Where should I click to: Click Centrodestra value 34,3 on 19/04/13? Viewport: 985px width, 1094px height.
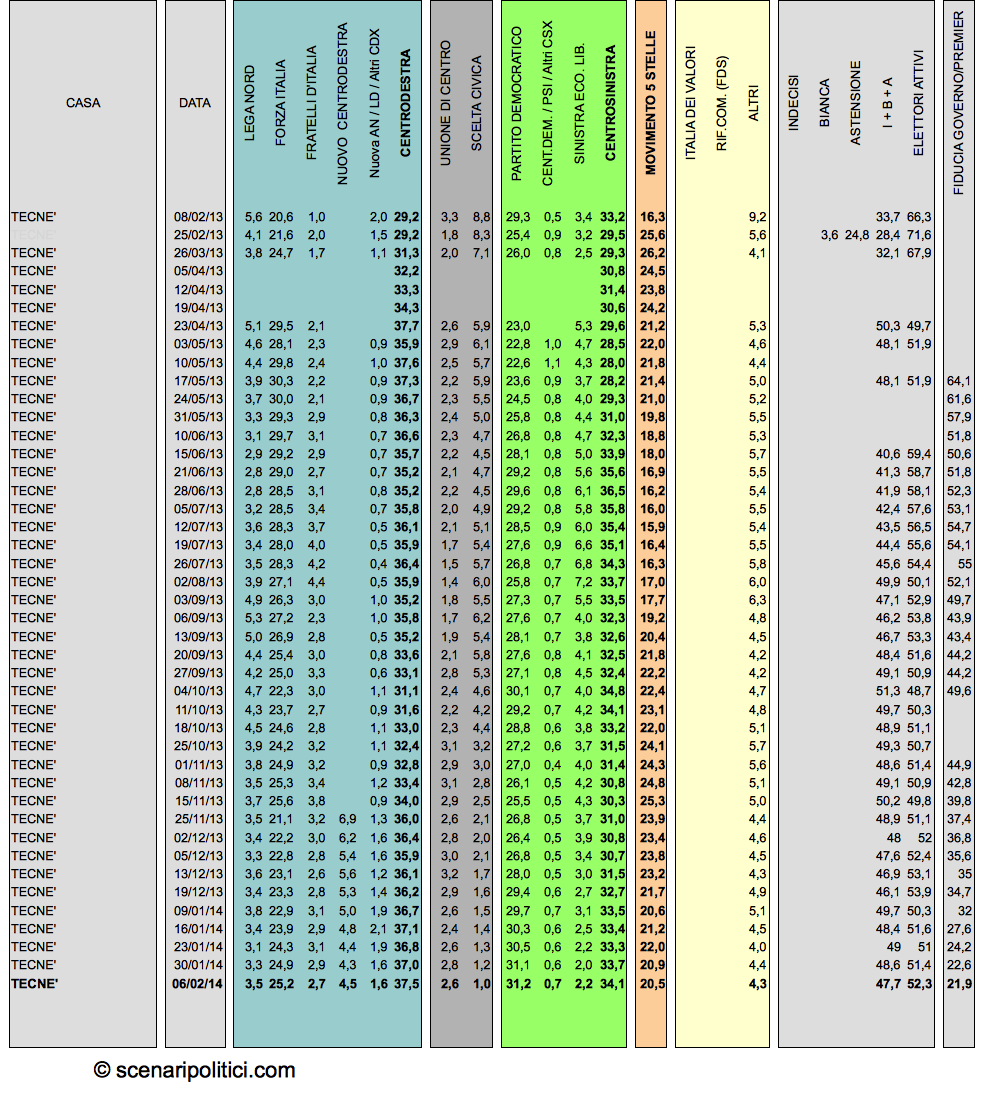407,308
